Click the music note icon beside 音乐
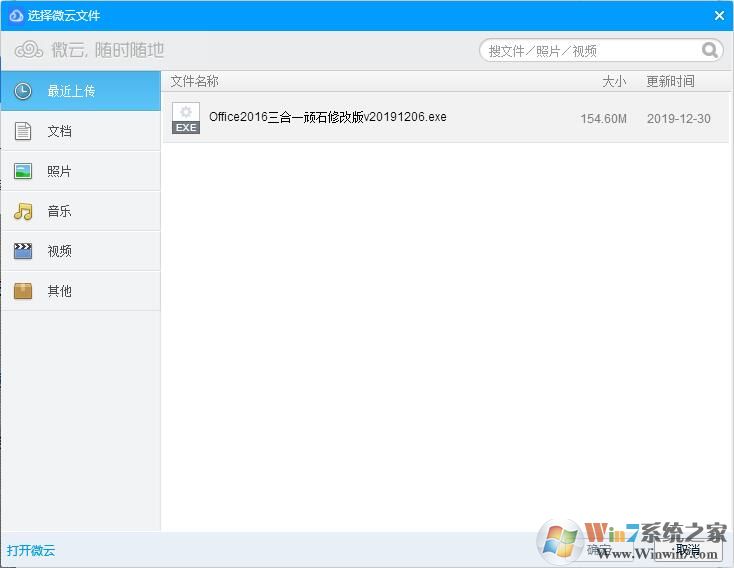Image resolution: width=734 pixels, height=568 pixels. [22, 211]
